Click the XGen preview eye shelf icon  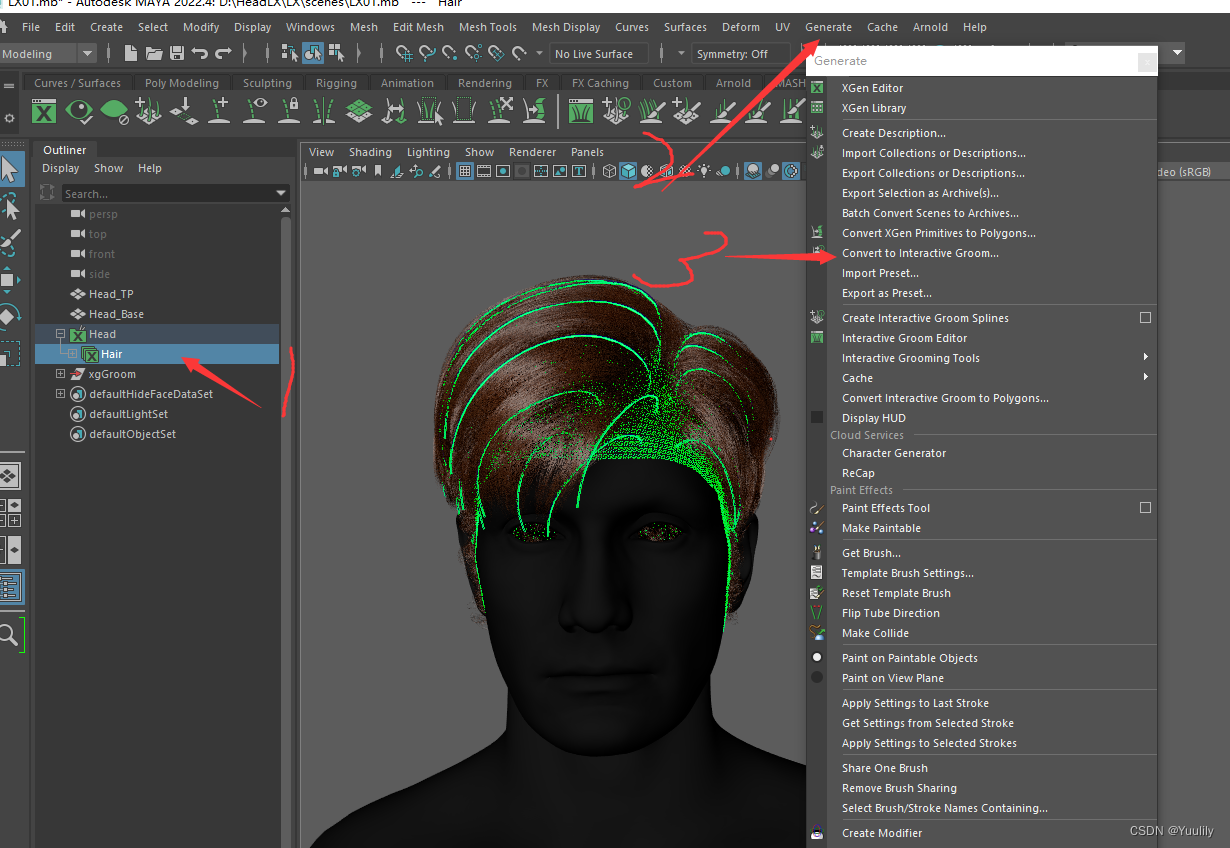80,111
